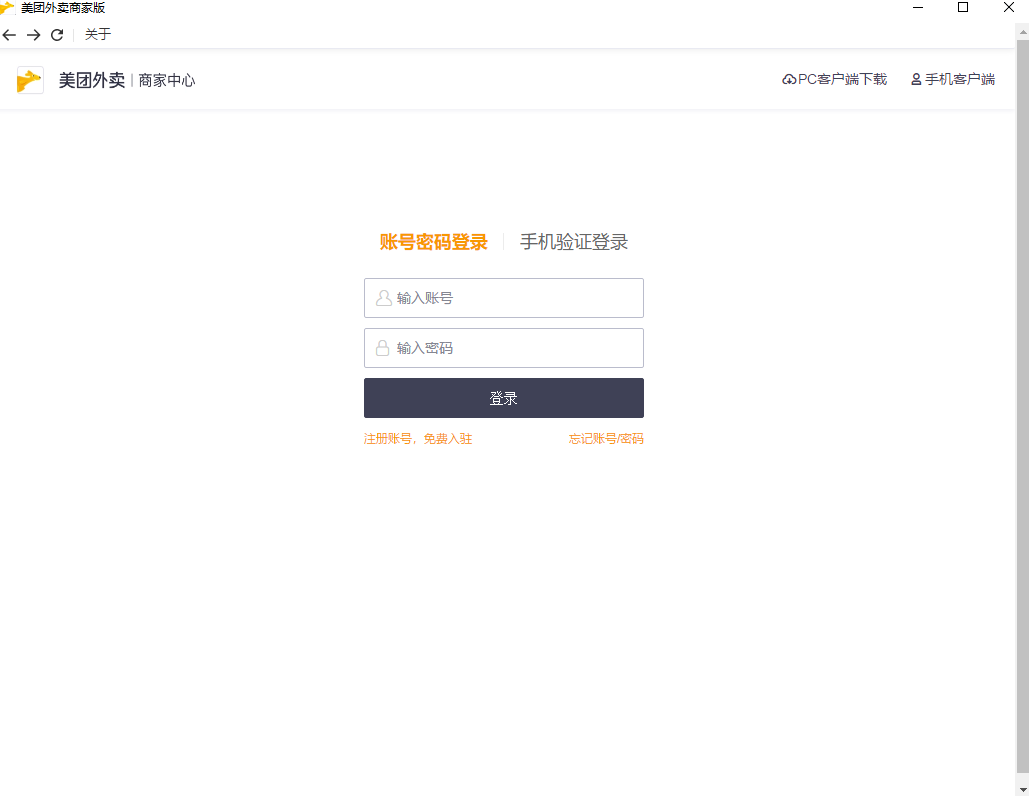
Task: Click the 输入账号 input field
Action: pos(504,298)
